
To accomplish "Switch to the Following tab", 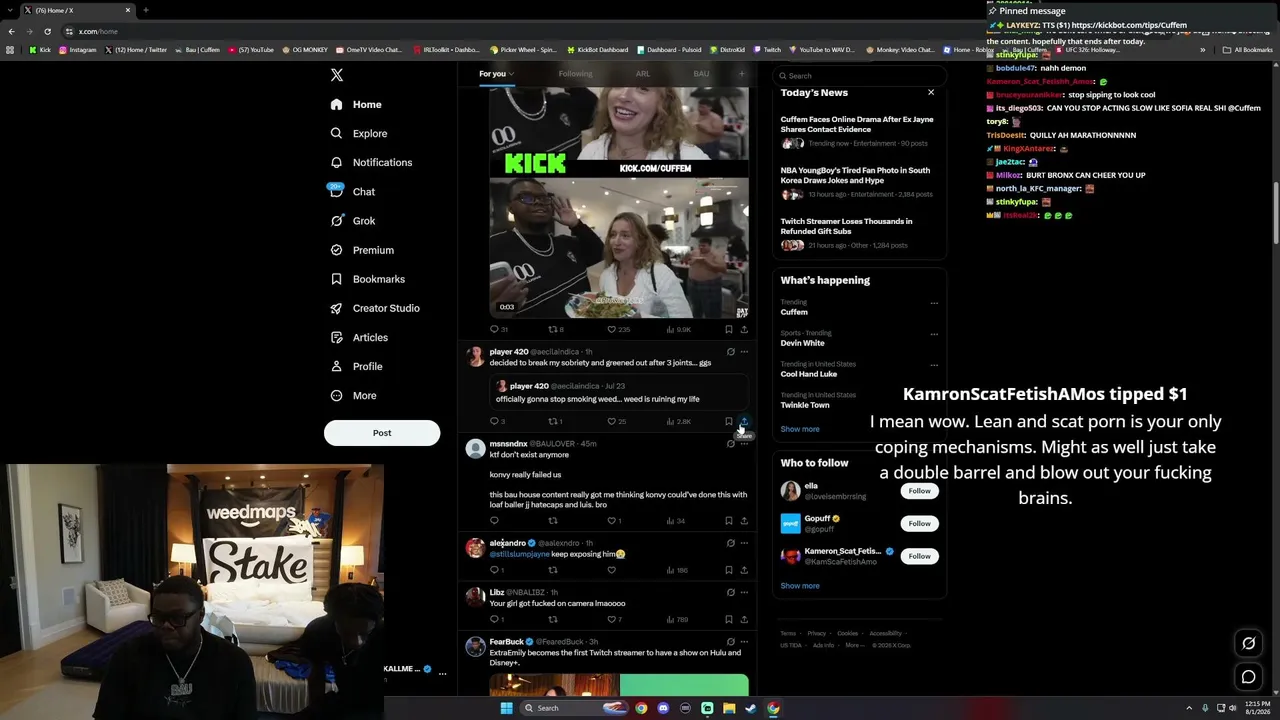I will click(575, 74).
